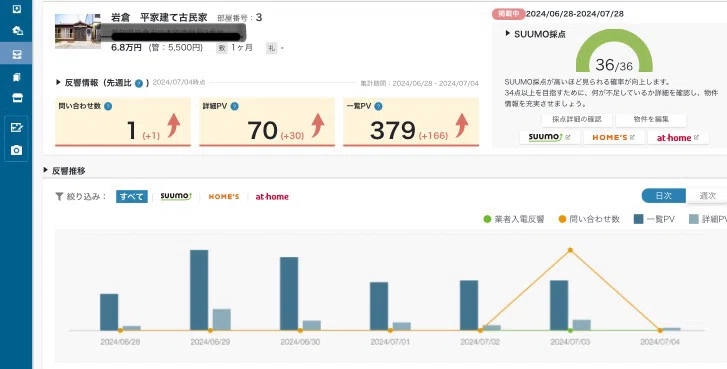
Task: Click the 一覧PV bar for 2024/07/01
Action: pos(379,306)
